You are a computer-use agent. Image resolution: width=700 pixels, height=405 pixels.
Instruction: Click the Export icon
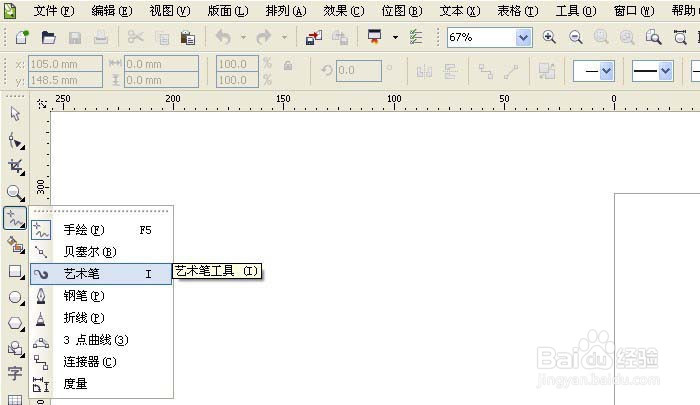[x=340, y=38]
